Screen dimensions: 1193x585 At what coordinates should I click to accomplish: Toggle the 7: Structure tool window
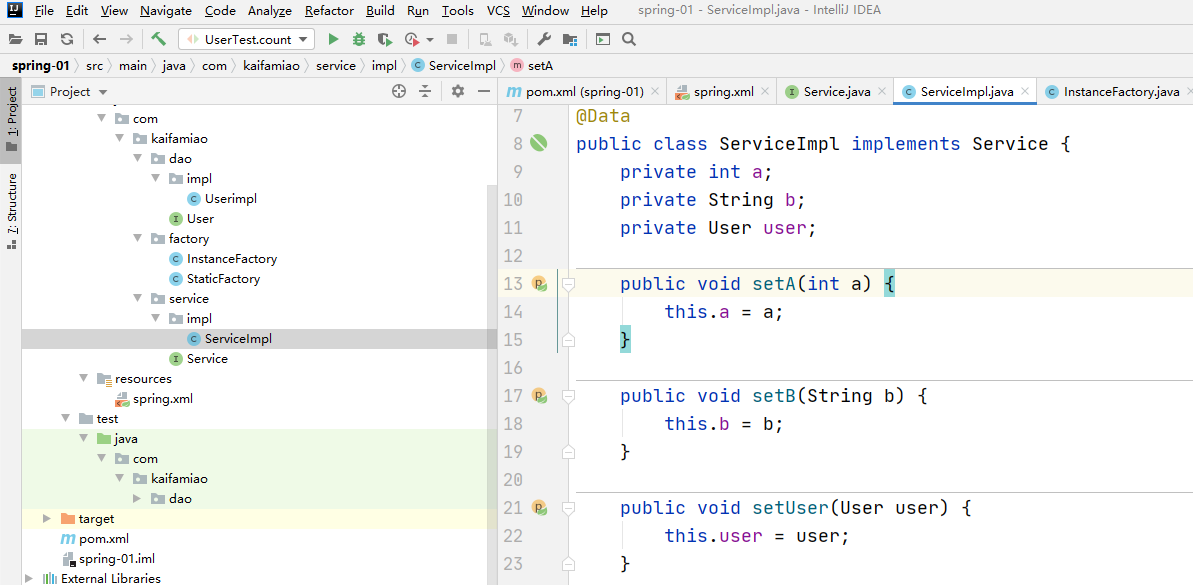[11, 211]
